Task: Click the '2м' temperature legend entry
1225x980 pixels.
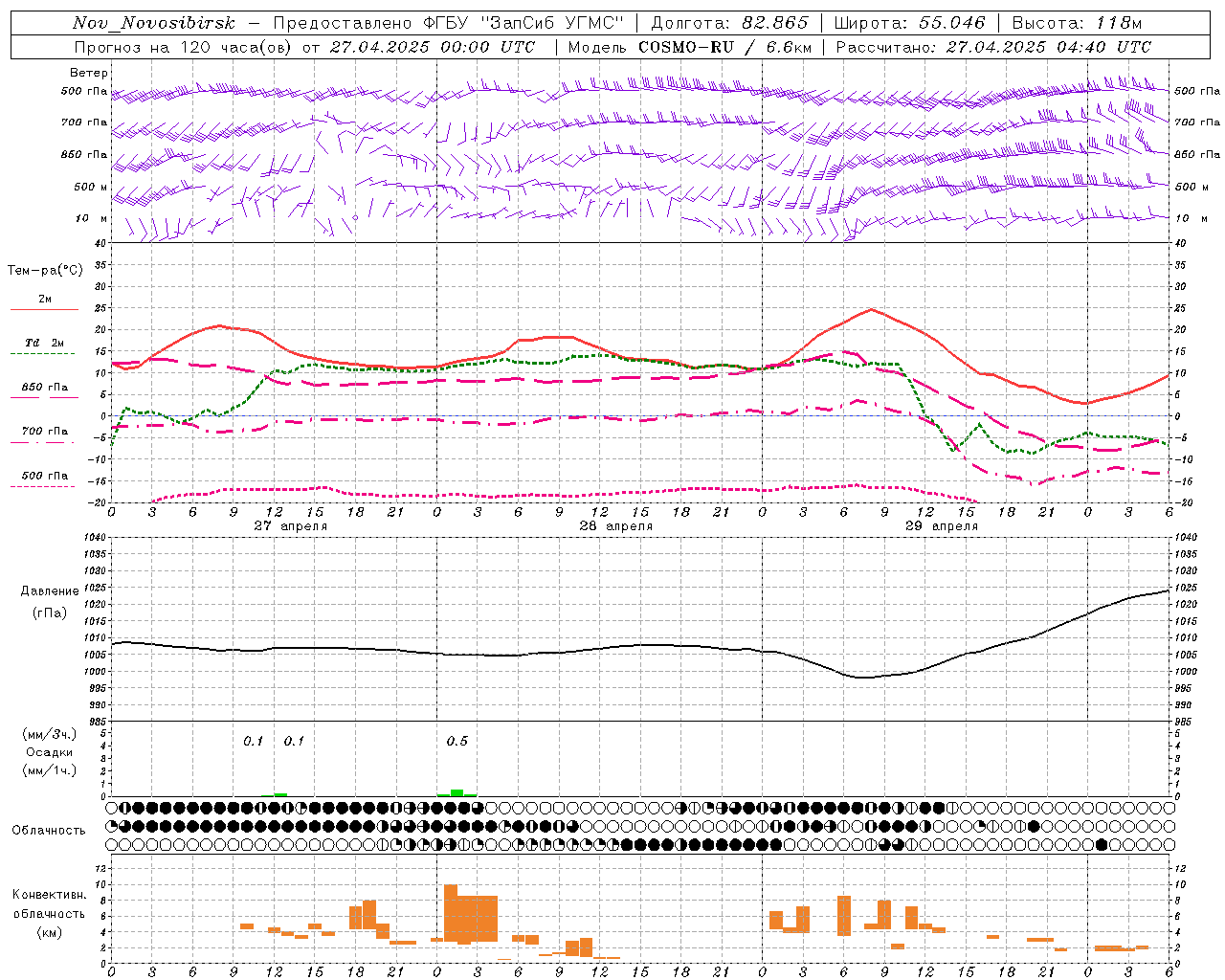Action: pos(45,299)
